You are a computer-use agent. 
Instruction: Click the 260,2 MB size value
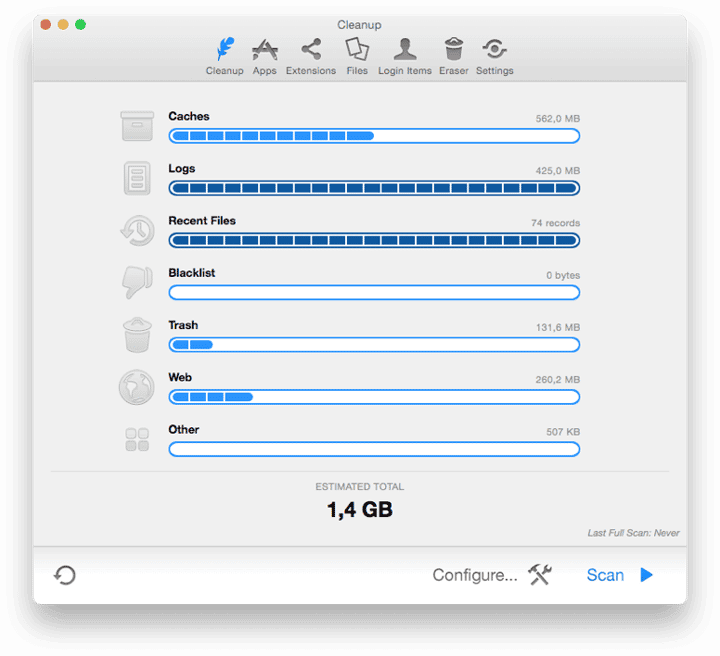(x=558, y=380)
